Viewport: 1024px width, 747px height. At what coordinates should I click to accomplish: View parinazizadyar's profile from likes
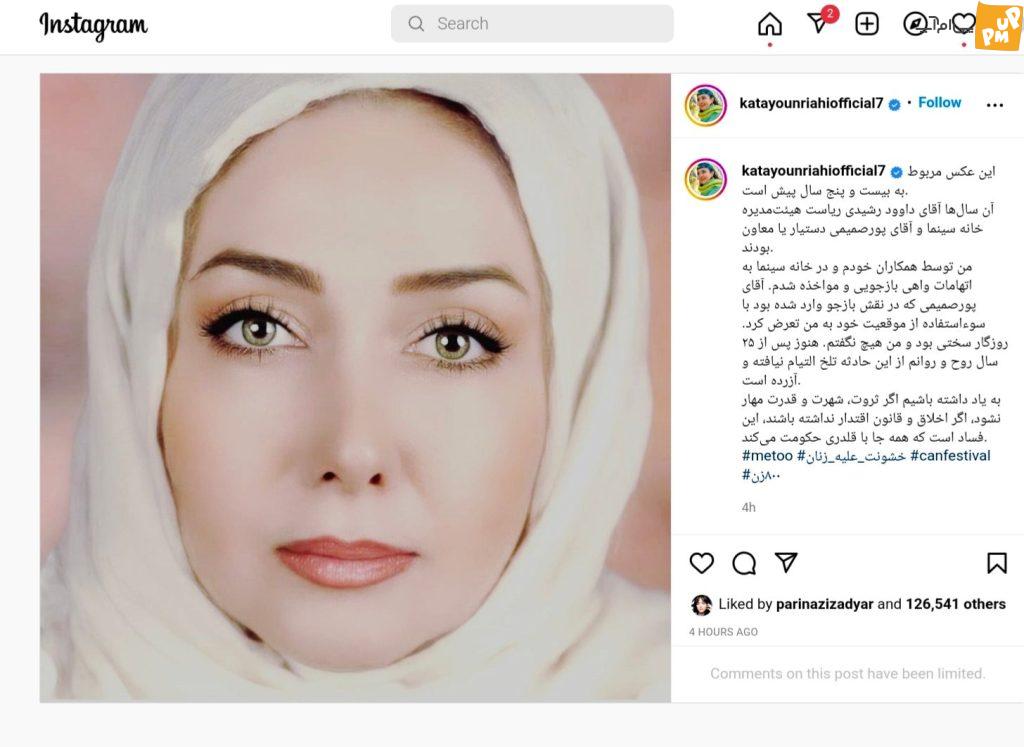pyautogui.click(x=824, y=604)
